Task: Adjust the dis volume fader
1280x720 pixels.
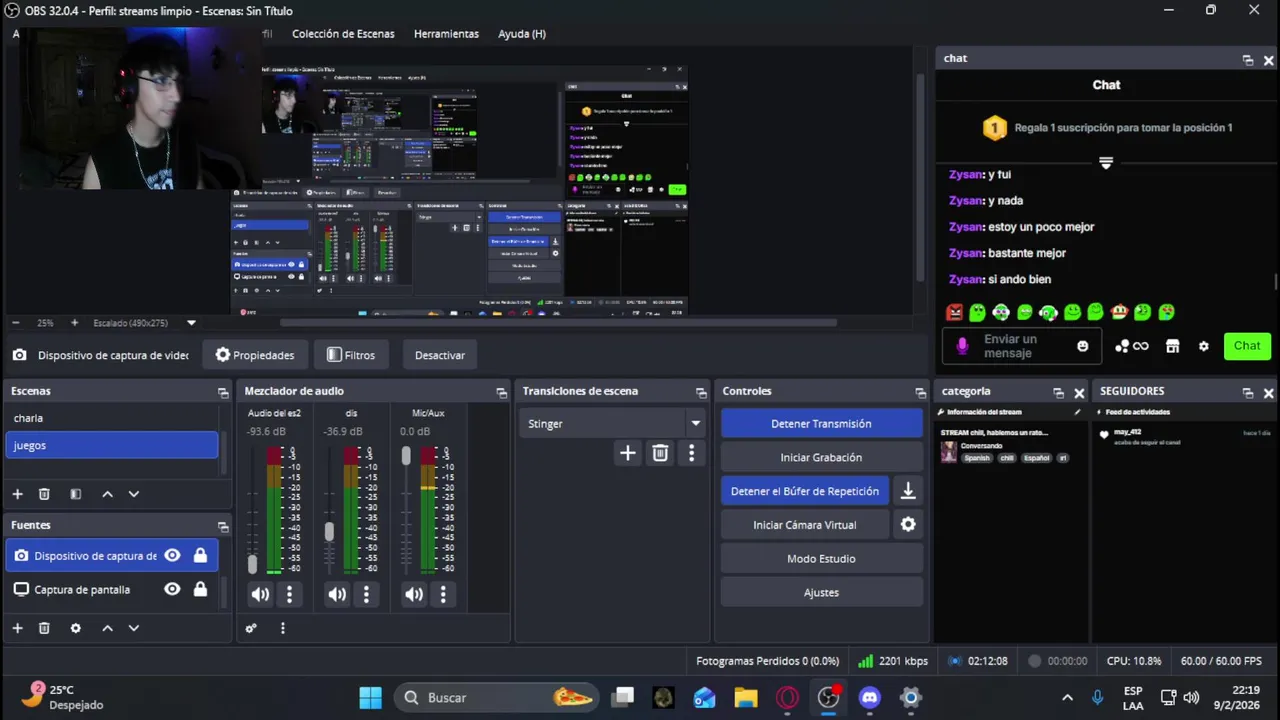Action: 329,532
